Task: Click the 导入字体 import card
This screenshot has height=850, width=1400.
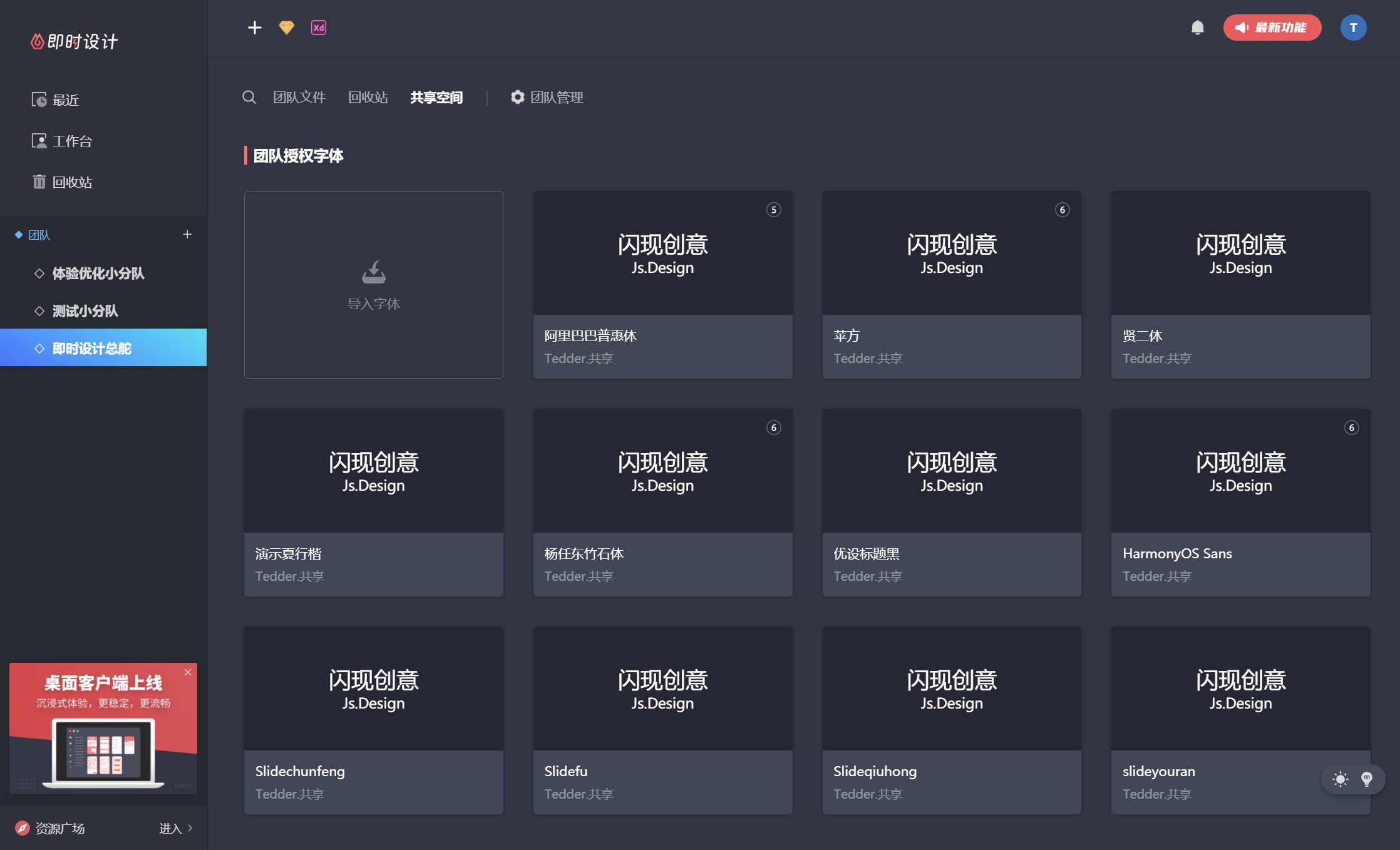Action: (374, 285)
